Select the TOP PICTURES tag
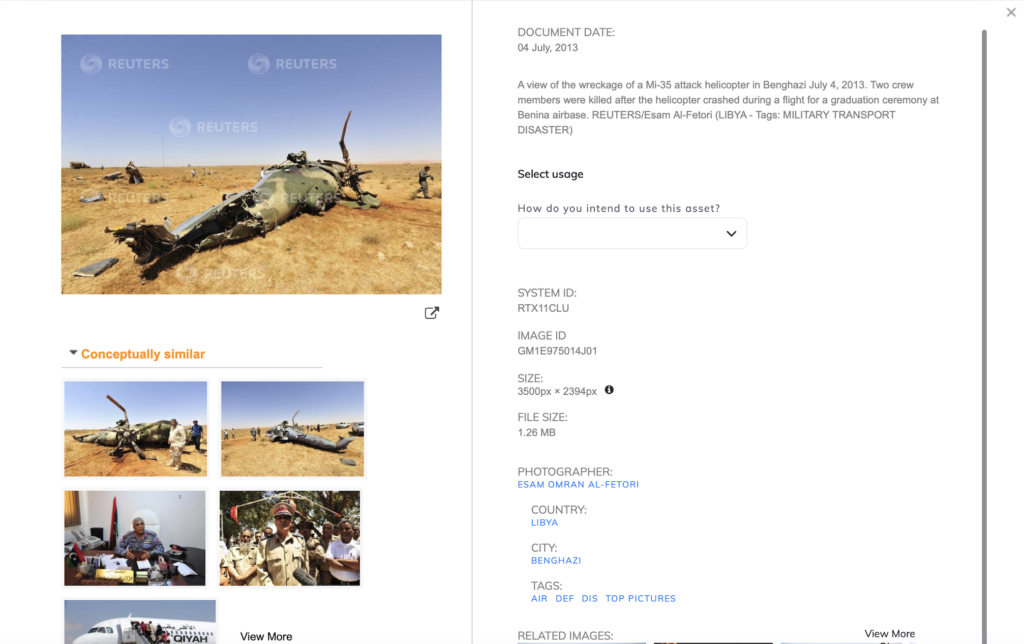 641,598
